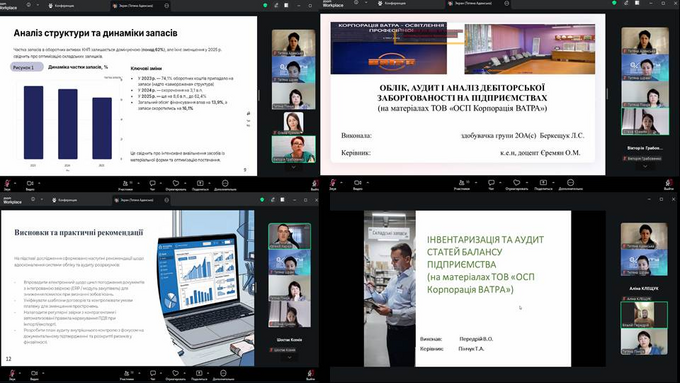
Task: Open Participants panel below the debtor audit slide
Action: 462,185
